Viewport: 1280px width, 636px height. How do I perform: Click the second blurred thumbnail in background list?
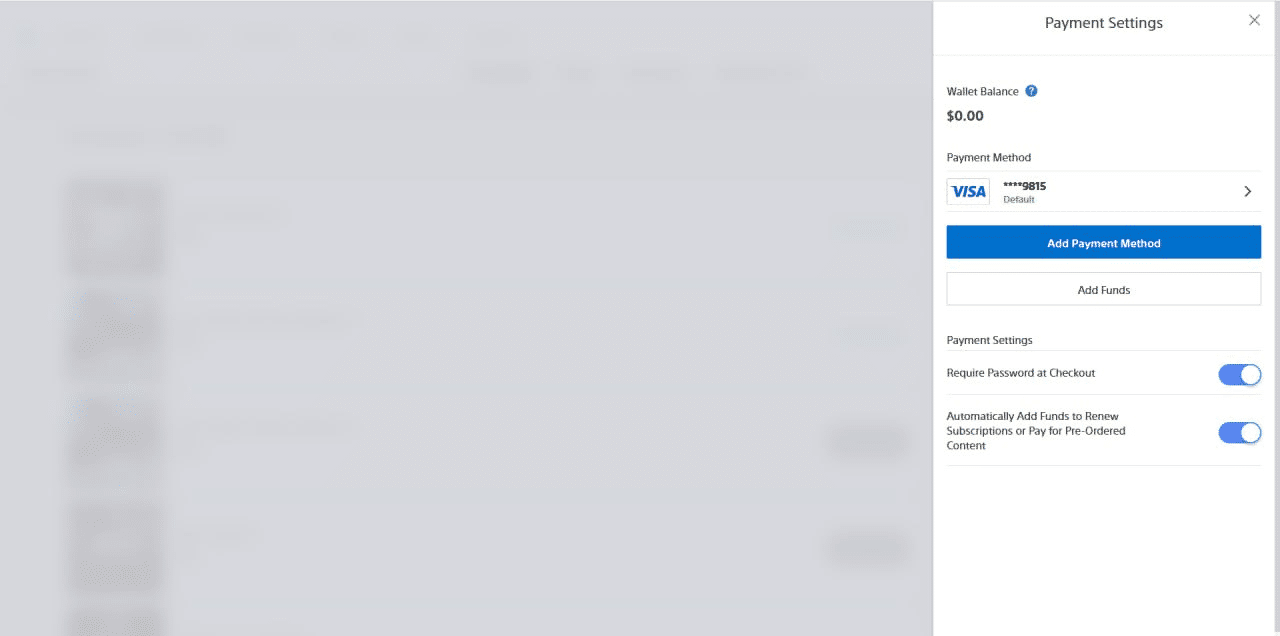tap(115, 336)
